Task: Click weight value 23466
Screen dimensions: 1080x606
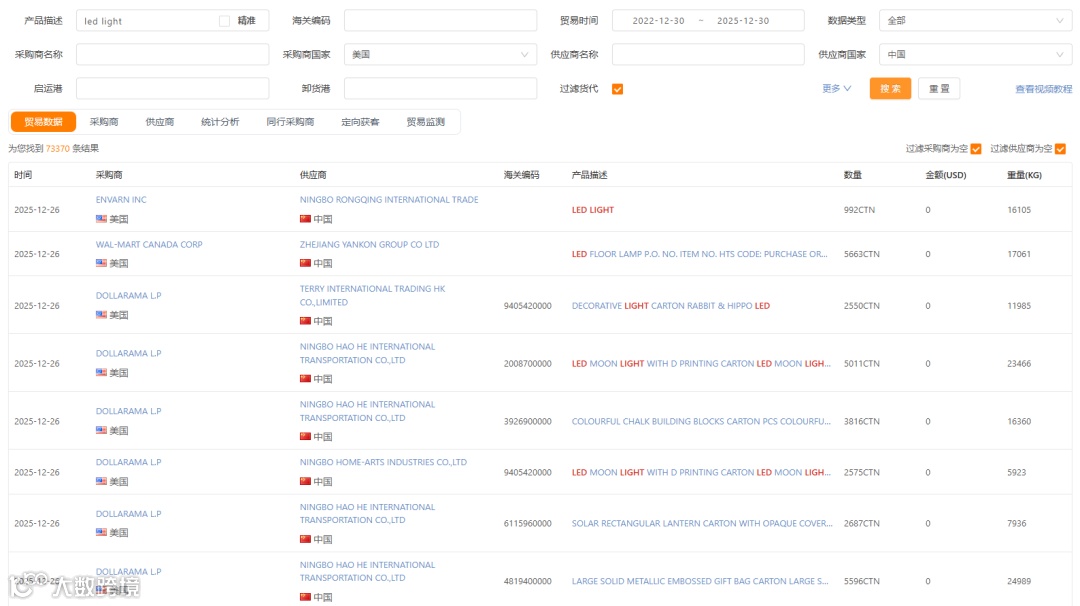Action: pos(1019,364)
